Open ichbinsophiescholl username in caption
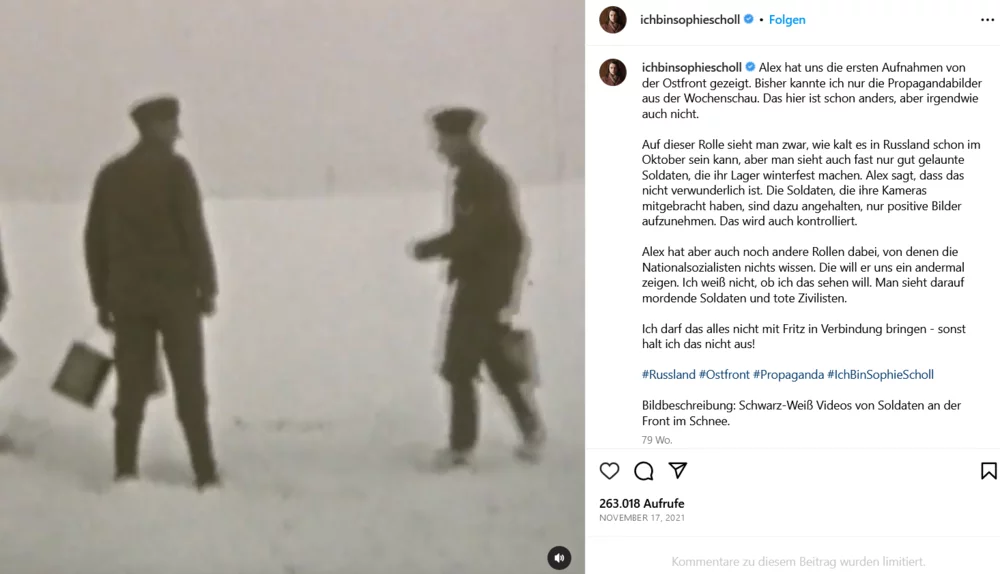1000x574 pixels. [691, 67]
